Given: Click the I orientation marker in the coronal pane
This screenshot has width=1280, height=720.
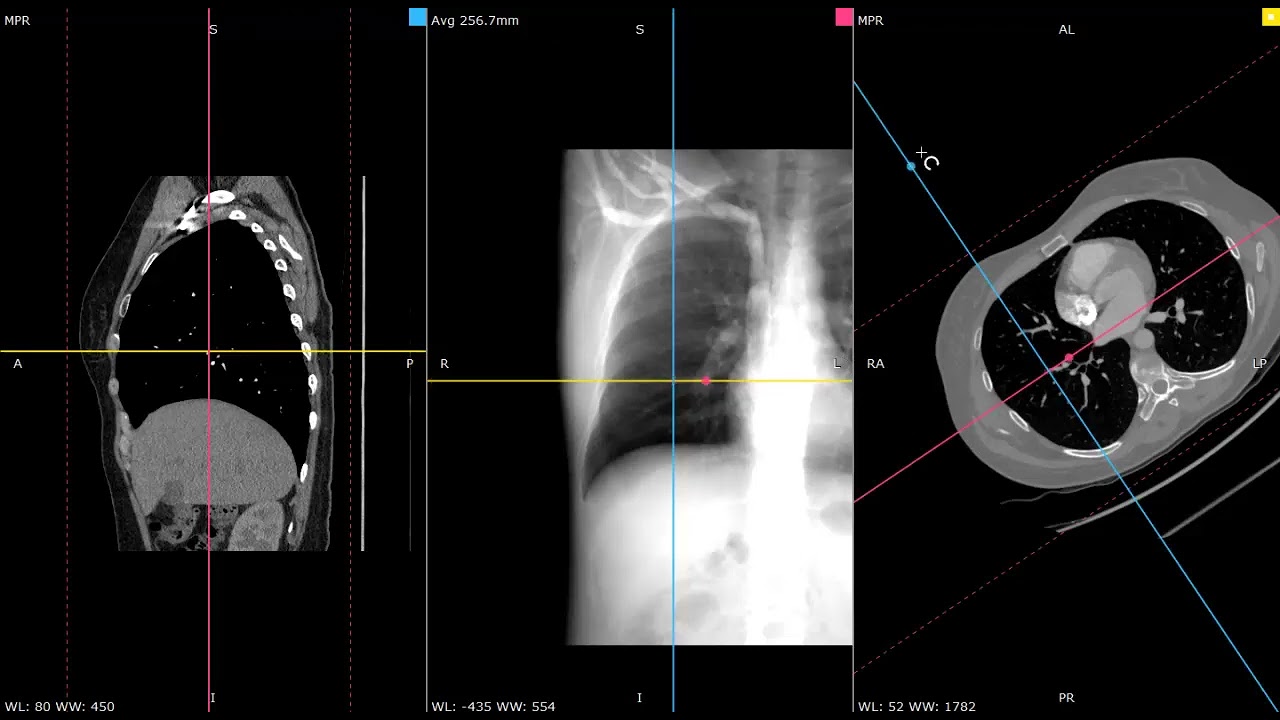Looking at the screenshot, I should coord(640,698).
